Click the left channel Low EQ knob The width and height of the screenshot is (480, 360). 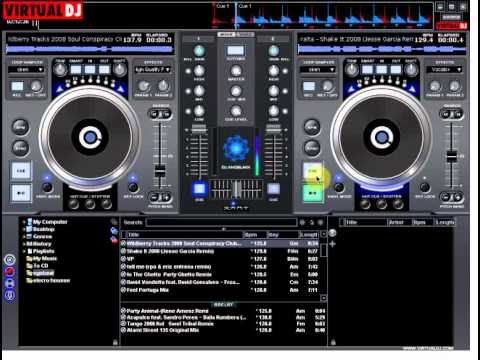(x=199, y=111)
